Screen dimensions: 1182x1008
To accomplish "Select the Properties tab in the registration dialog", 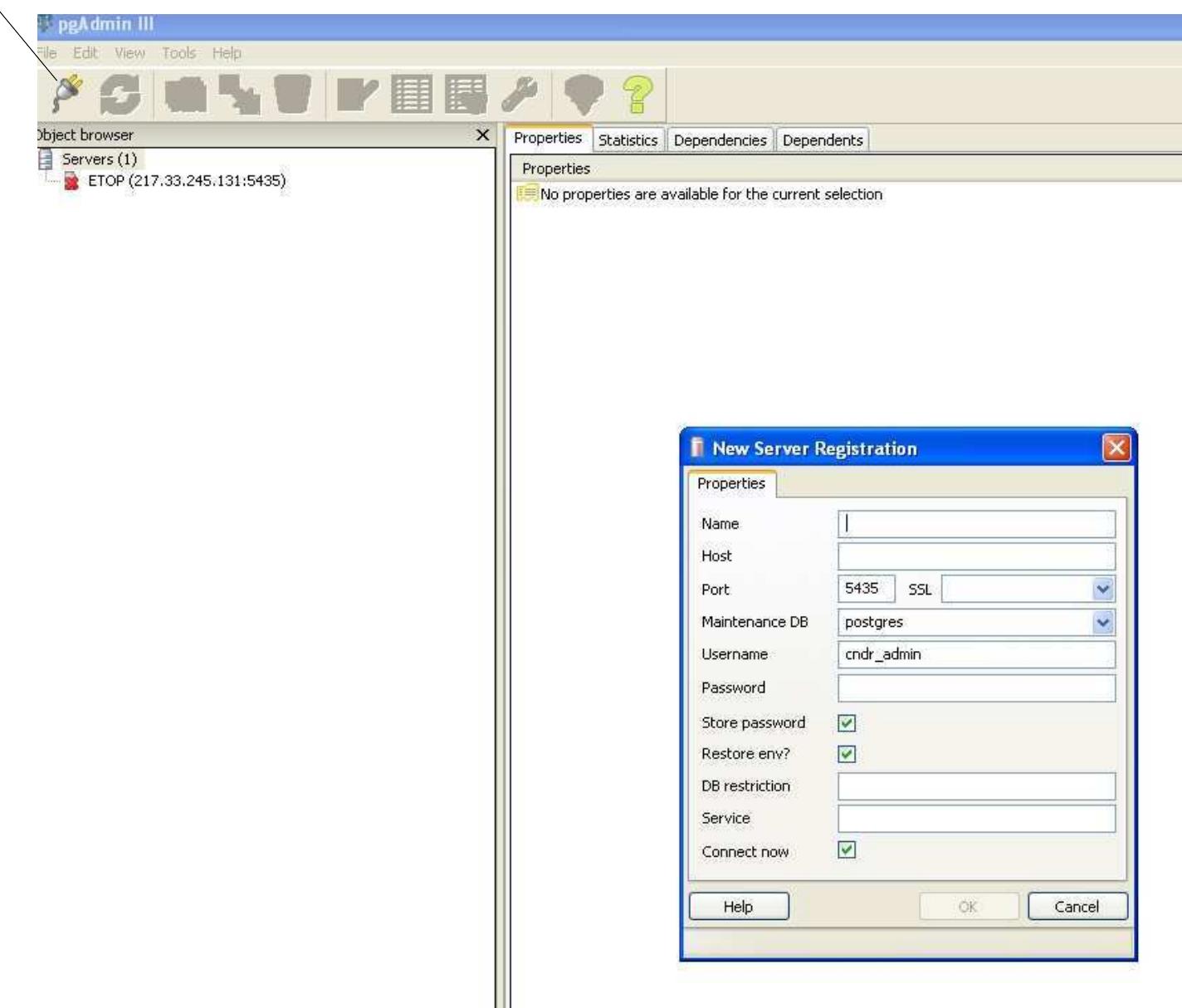I will coord(731,483).
